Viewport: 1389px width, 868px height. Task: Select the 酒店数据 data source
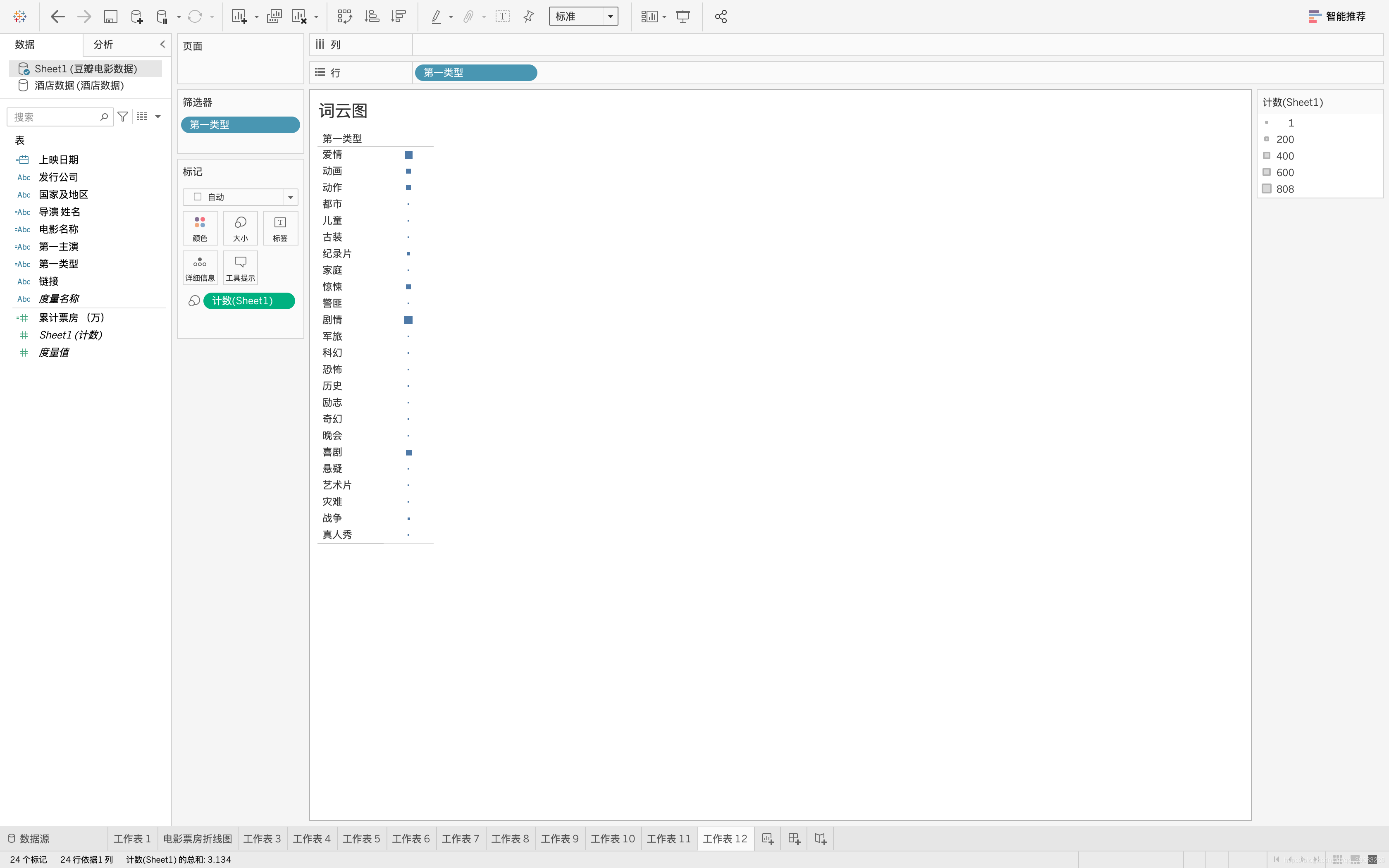[79, 85]
